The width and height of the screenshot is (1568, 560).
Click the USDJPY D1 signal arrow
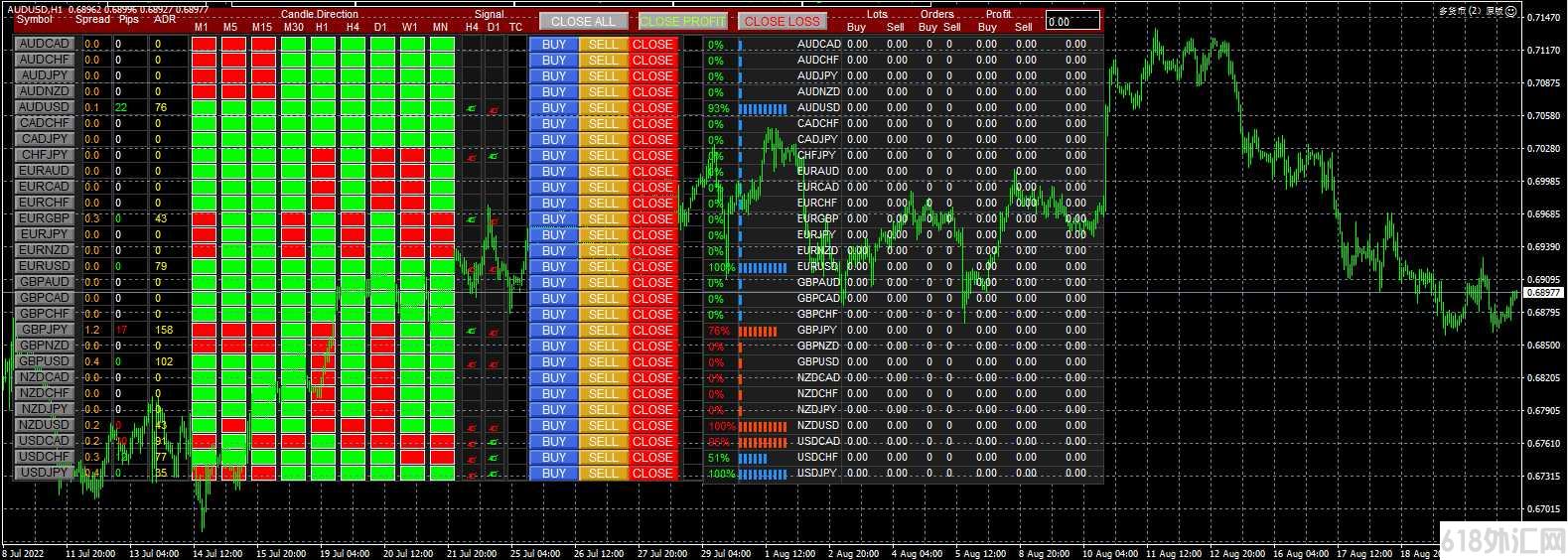pyautogui.click(x=494, y=473)
